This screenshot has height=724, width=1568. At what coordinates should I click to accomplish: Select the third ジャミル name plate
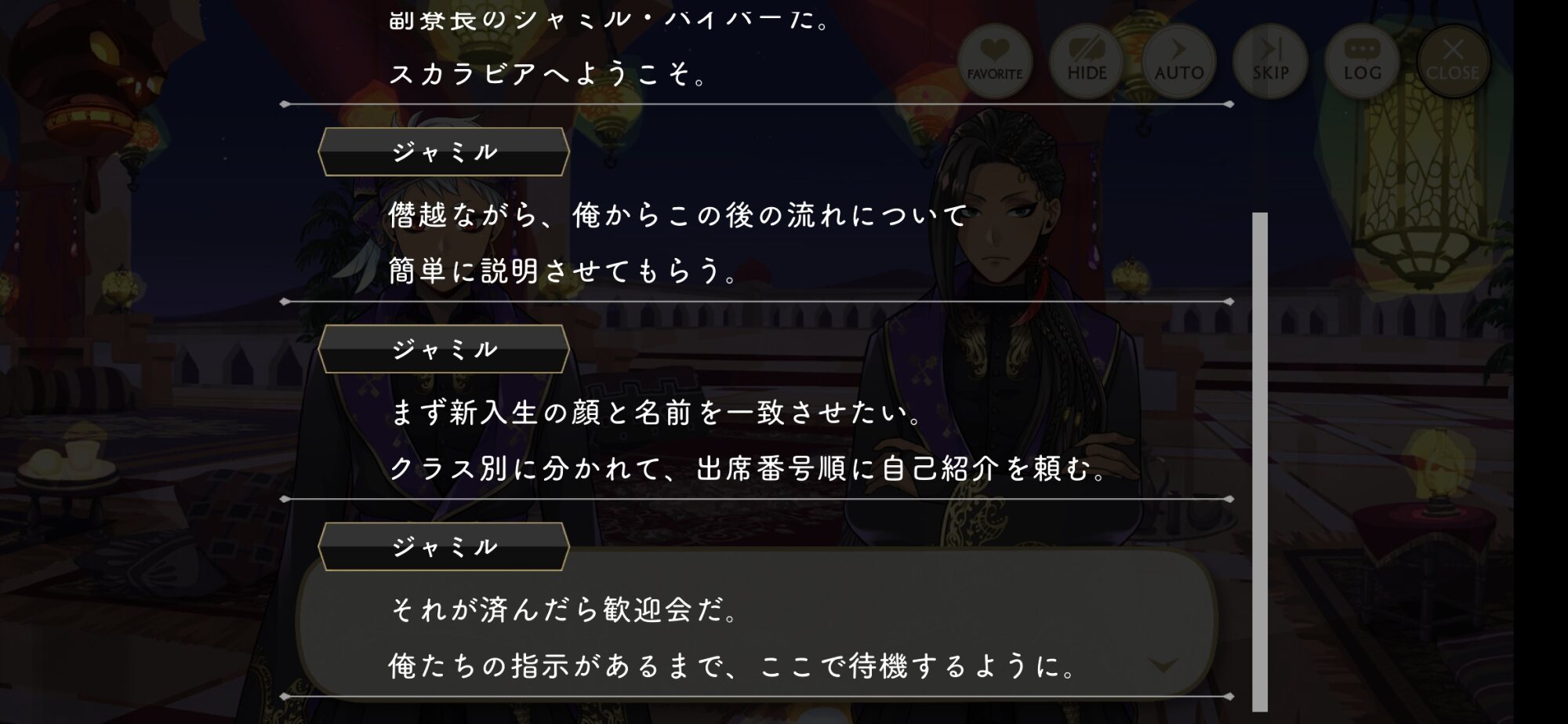tap(444, 547)
